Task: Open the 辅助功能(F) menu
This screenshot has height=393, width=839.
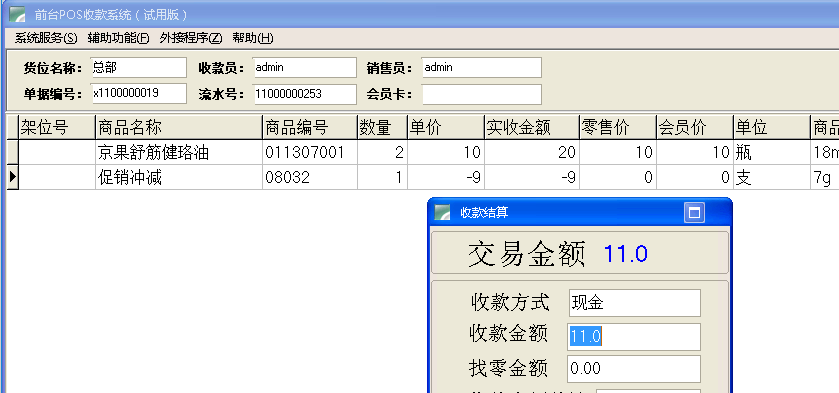Action: click(118, 38)
